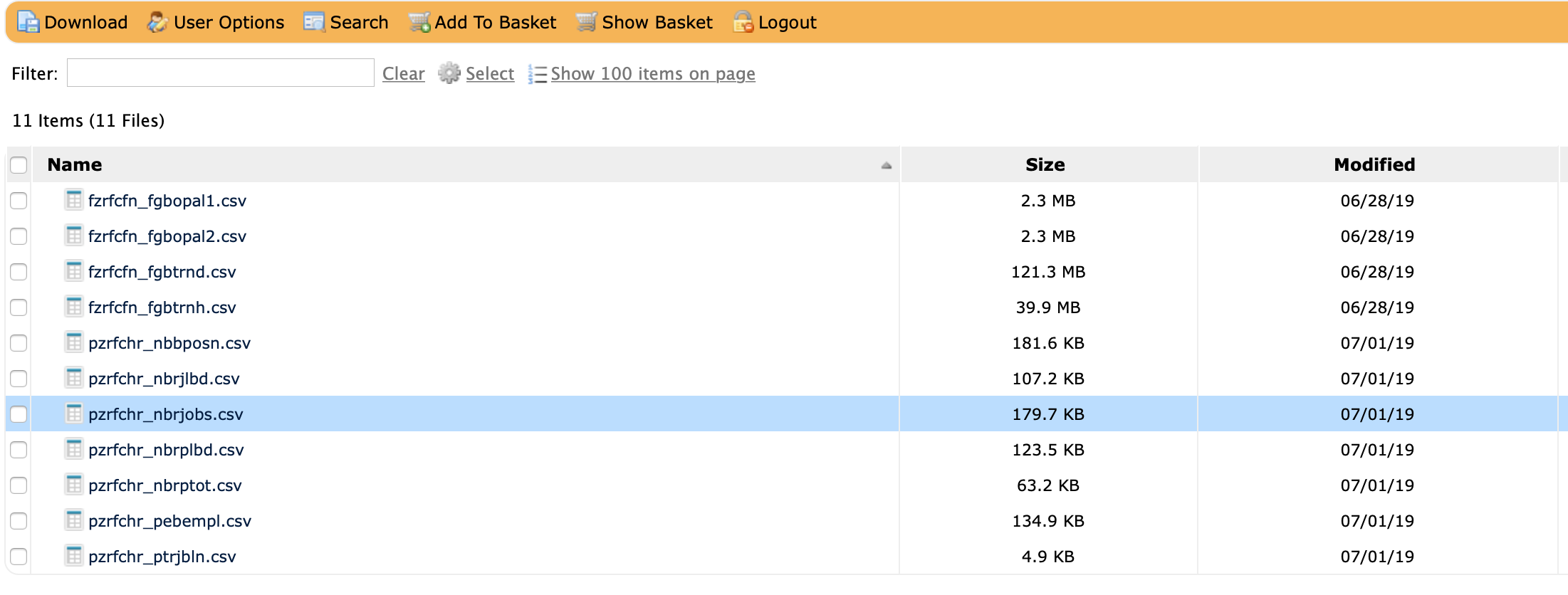The width and height of the screenshot is (1568, 595).
Task: Click the Search toolbar icon
Action: pos(313,23)
